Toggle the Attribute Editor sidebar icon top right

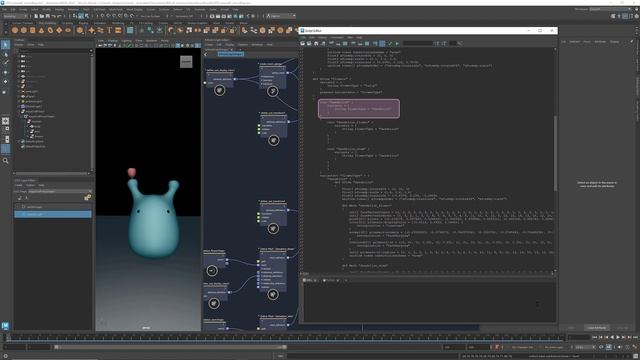624,16
